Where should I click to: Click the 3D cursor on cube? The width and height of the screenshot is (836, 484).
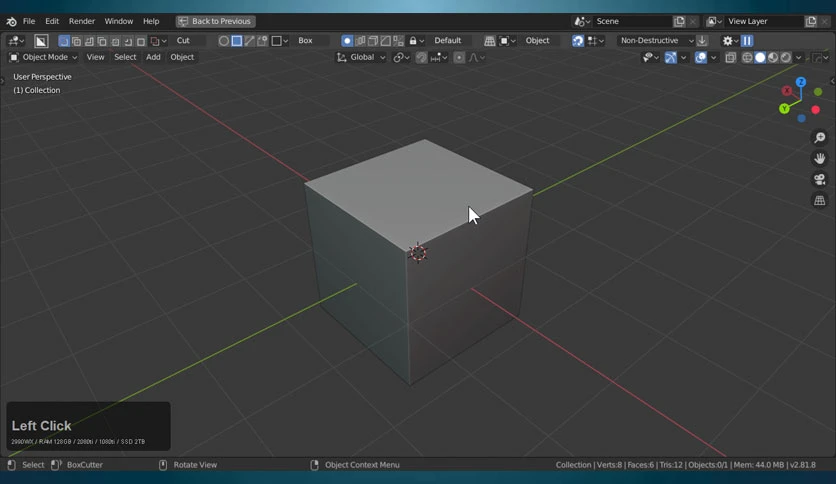418,253
